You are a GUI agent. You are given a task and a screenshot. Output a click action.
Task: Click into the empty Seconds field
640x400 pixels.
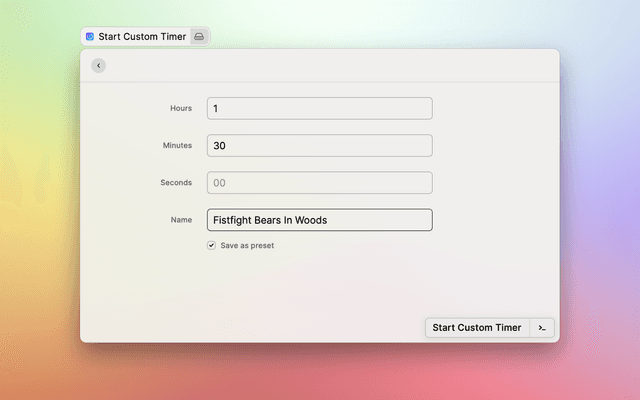tap(319, 183)
